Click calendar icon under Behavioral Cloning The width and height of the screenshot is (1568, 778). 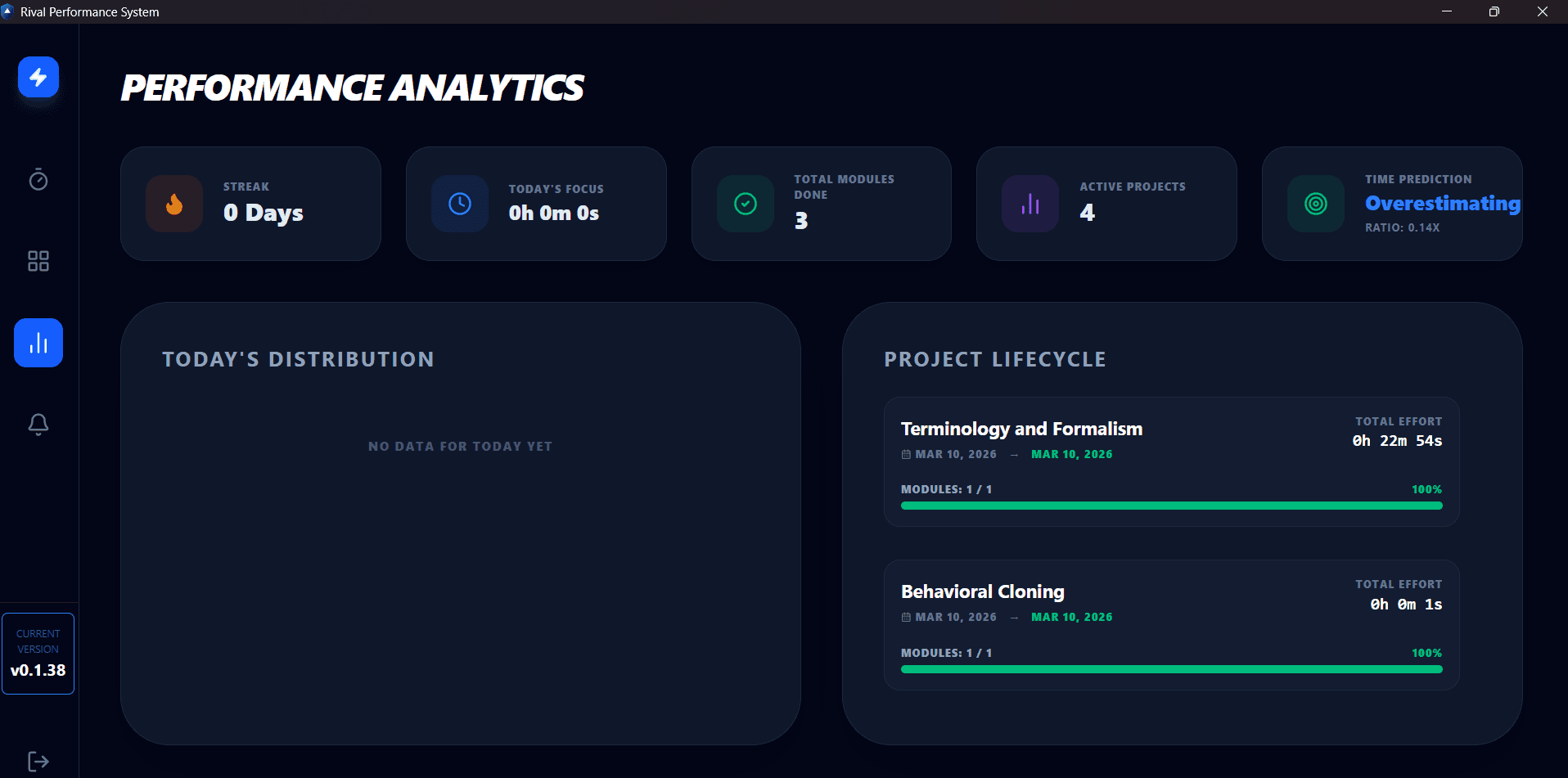tap(906, 618)
